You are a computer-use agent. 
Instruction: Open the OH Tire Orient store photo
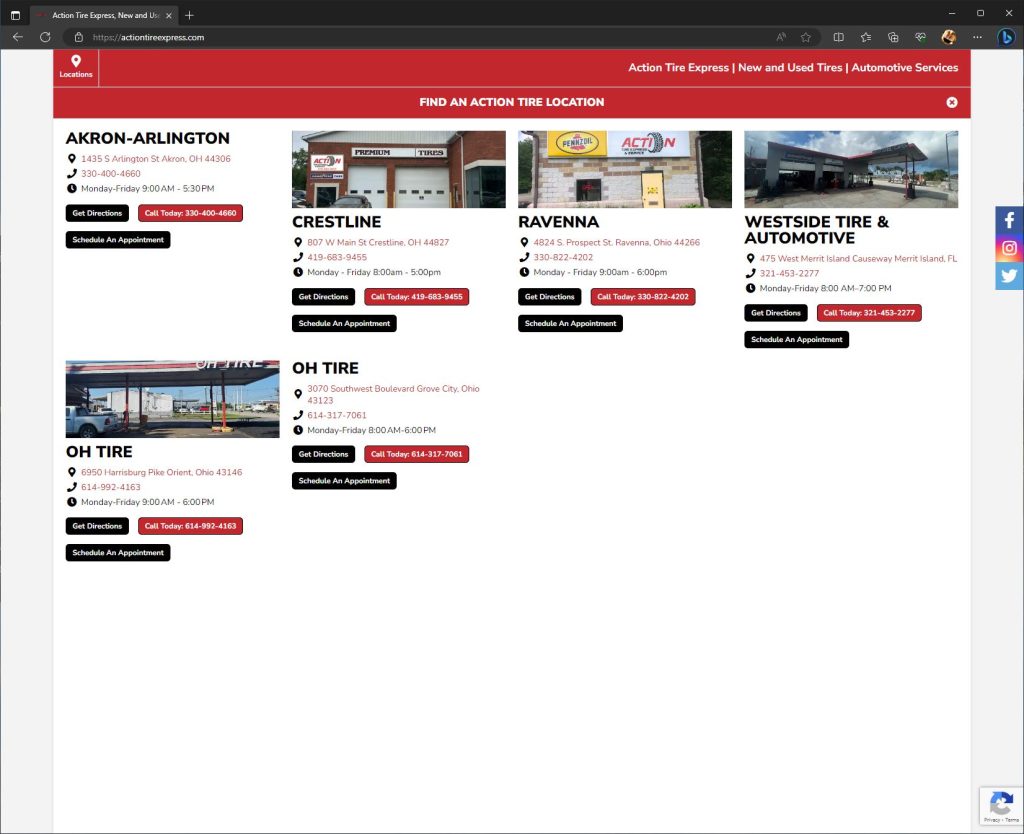click(x=172, y=399)
